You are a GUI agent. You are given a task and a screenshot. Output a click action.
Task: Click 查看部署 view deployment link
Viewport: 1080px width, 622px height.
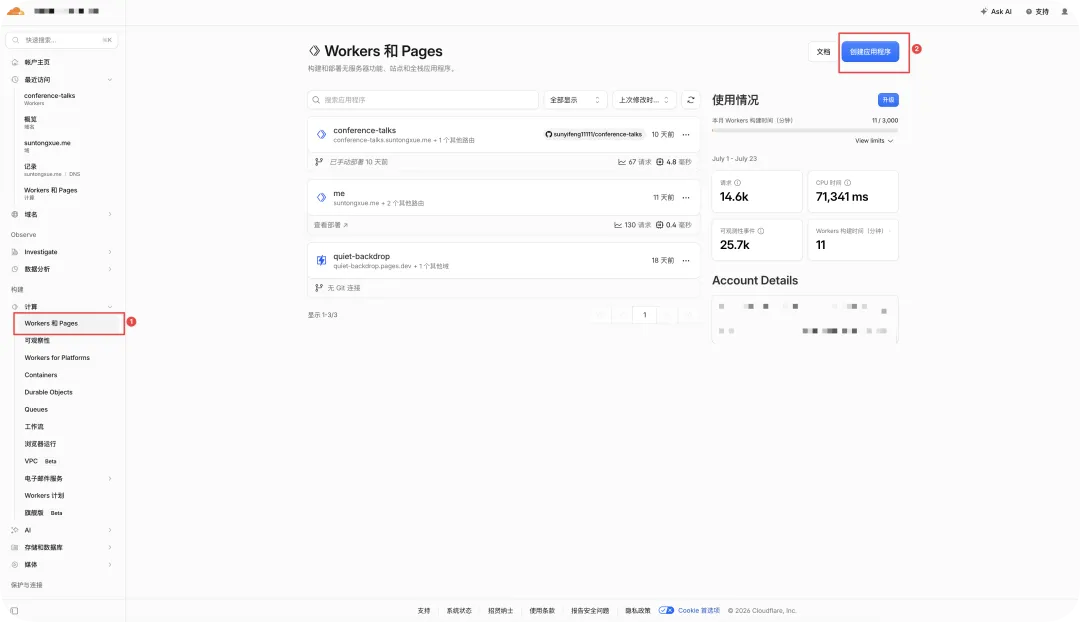331,225
